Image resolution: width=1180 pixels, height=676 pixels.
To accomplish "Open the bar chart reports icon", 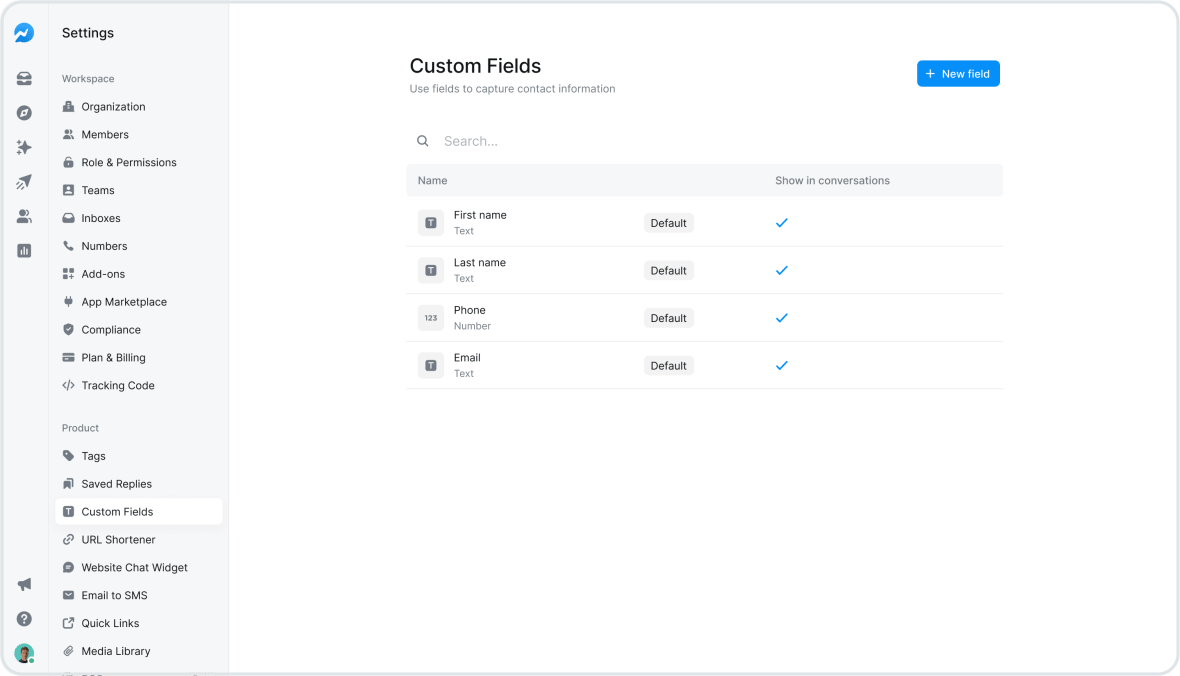I will [x=24, y=251].
